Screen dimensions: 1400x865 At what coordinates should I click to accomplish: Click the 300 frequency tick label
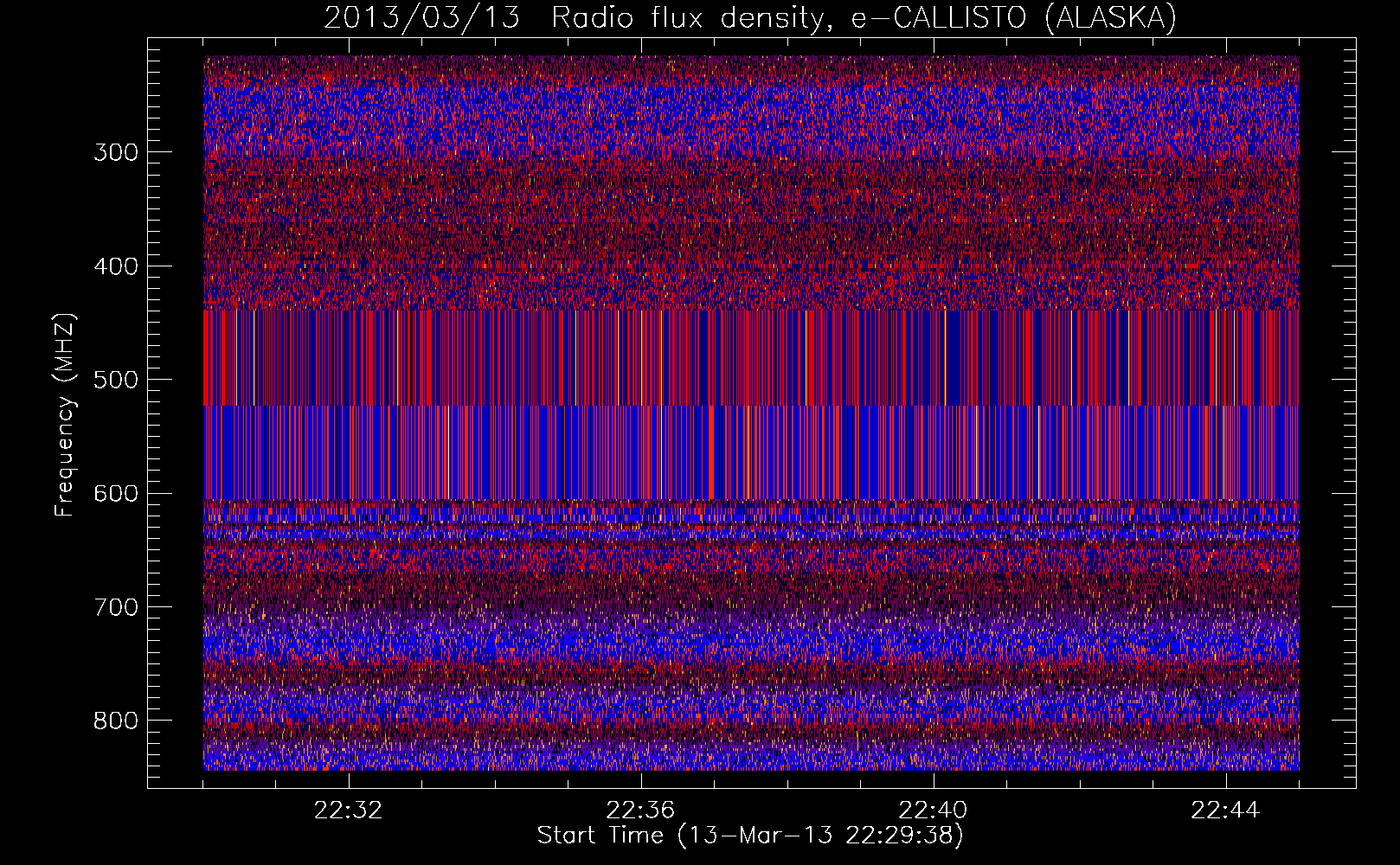116,153
